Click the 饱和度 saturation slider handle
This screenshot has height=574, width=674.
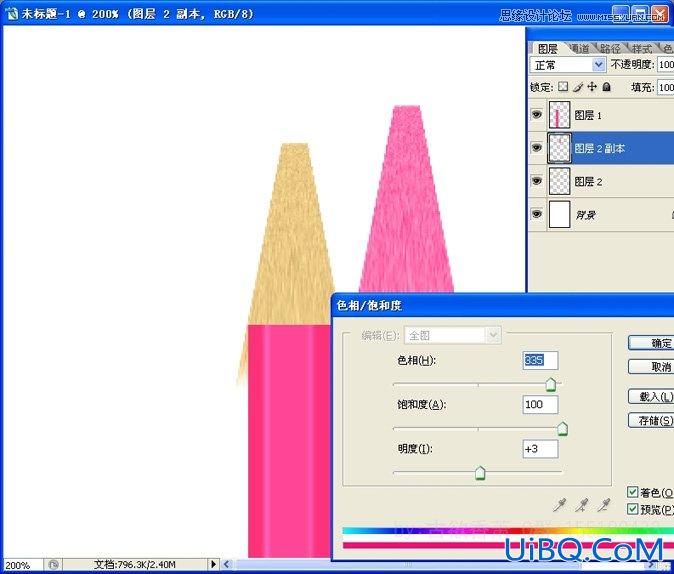pyautogui.click(x=562, y=429)
